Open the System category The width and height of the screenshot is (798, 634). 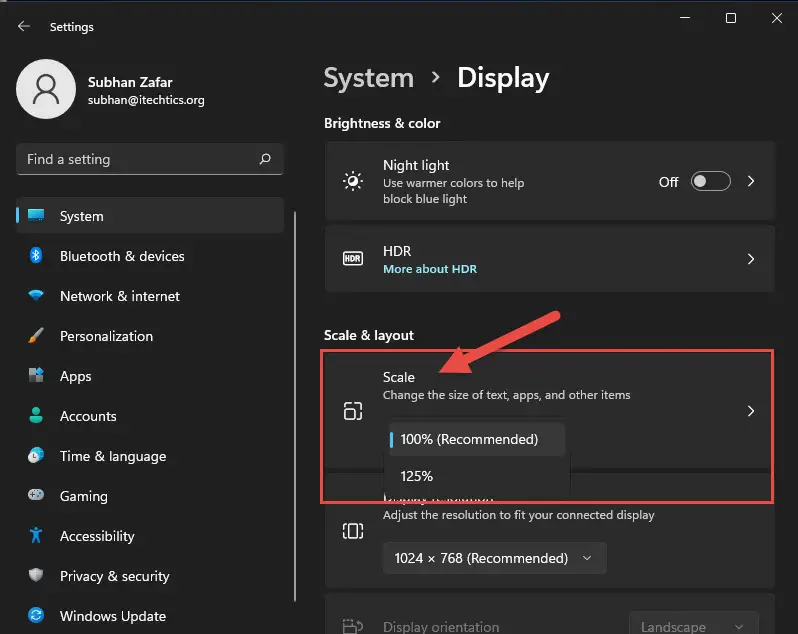(x=150, y=216)
